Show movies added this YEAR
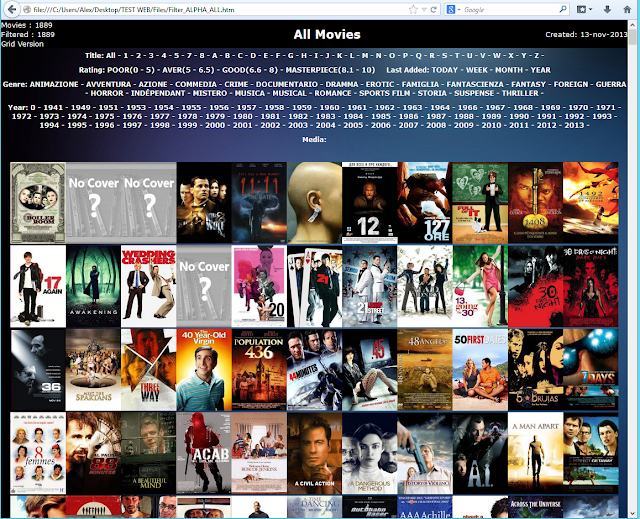The image size is (640, 519). point(540,70)
